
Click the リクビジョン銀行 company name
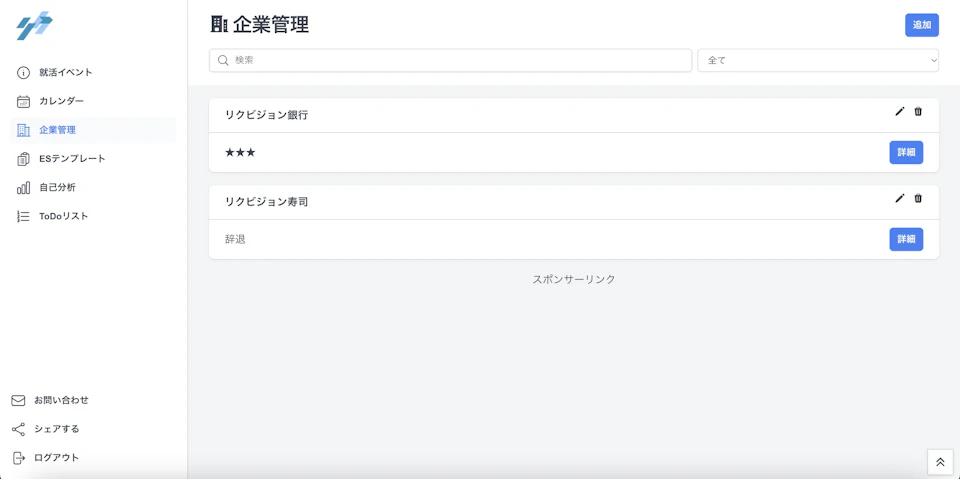266,115
